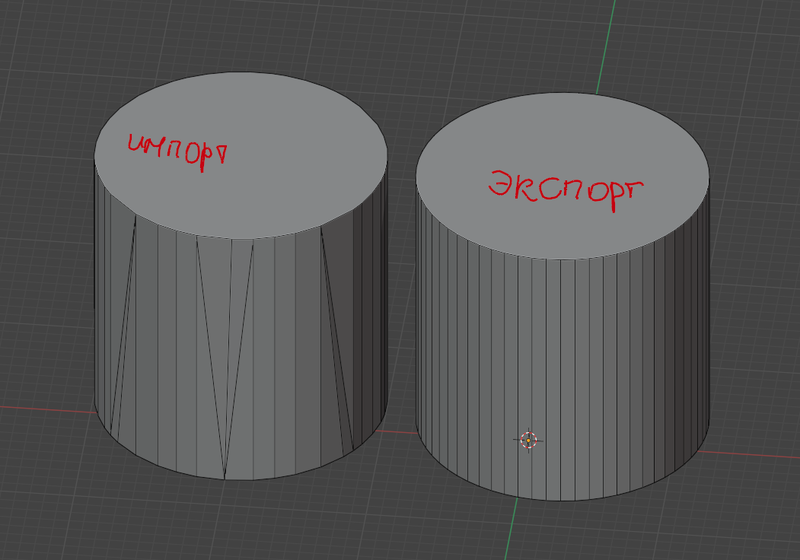
Task: Click the green Y axis line above the cylinders
Action: tap(605, 40)
